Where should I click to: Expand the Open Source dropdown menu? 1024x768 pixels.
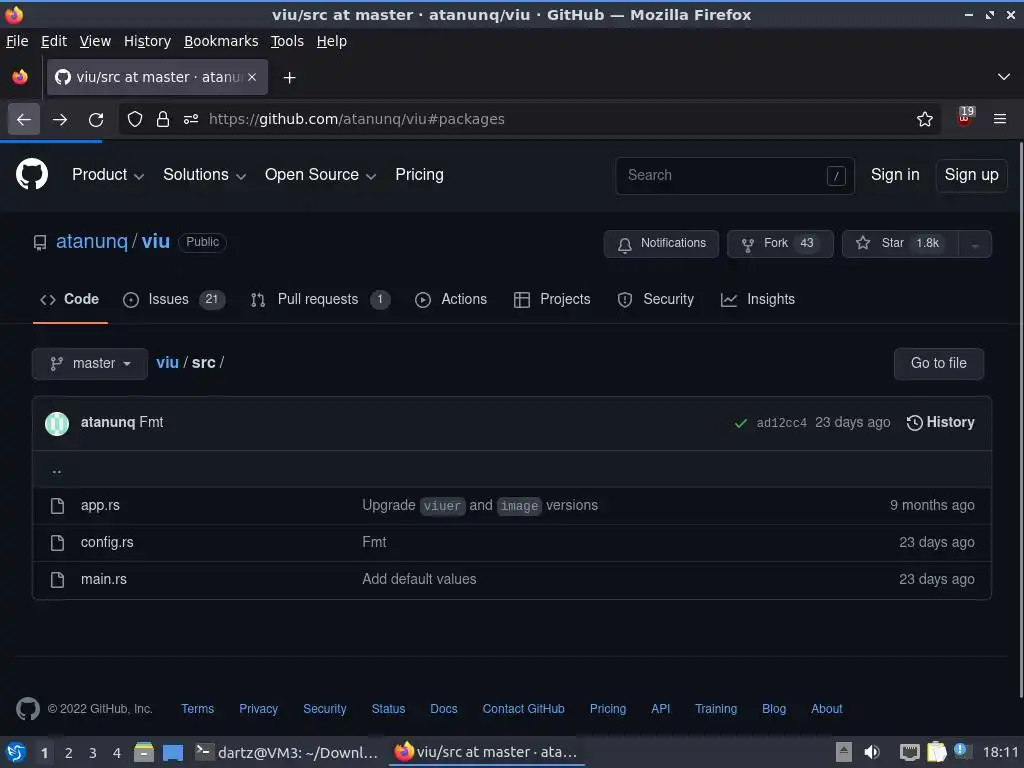click(320, 175)
